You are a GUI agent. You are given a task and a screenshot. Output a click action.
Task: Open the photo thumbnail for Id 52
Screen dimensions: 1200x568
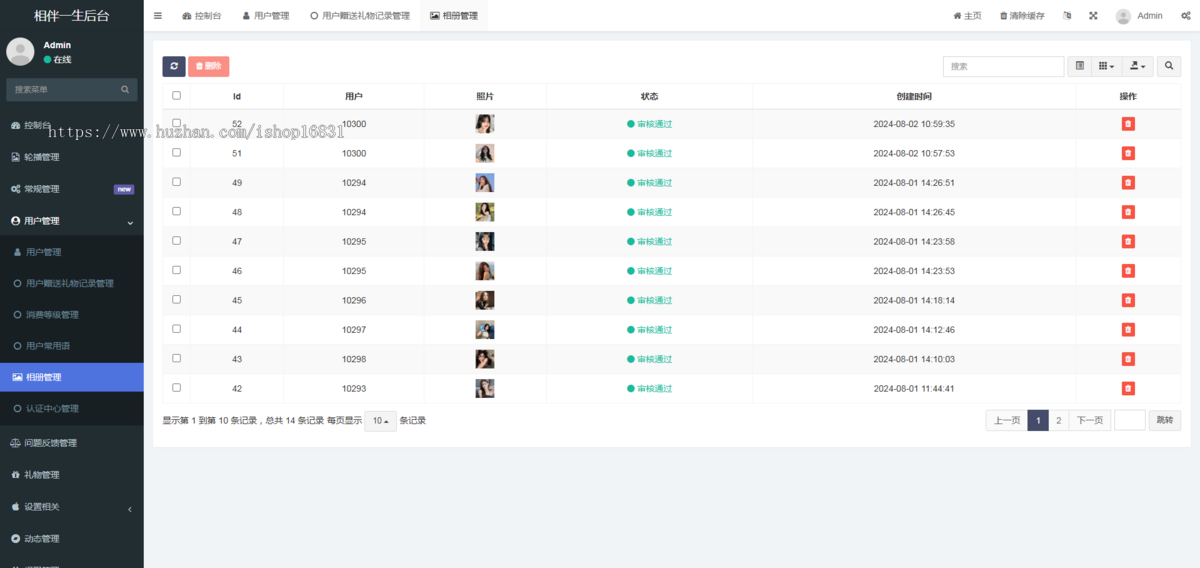coord(485,124)
